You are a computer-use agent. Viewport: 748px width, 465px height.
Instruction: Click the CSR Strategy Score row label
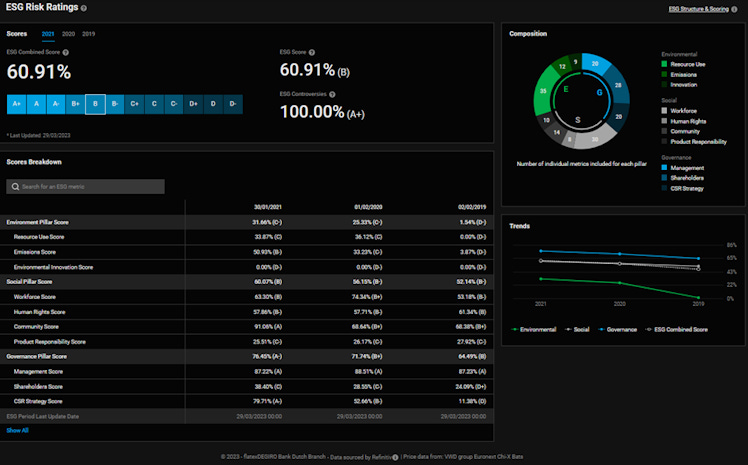(38, 402)
